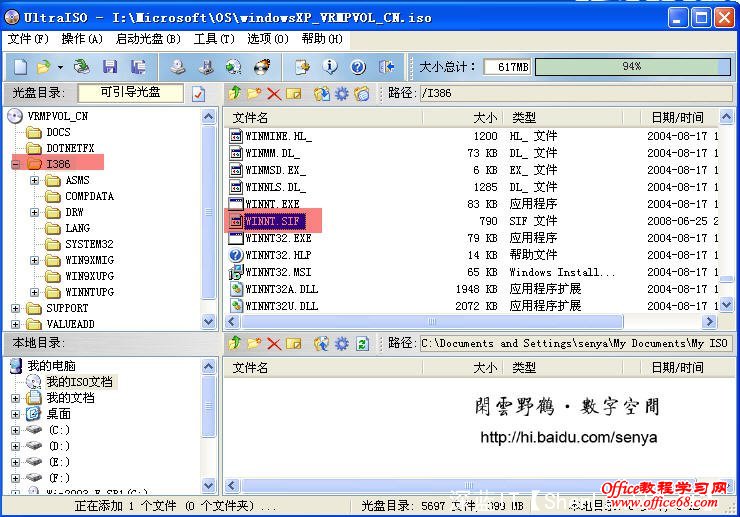The height and width of the screenshot is (517, 740).
Task: Collapse the I386 folder node
Action: point(16,164)
